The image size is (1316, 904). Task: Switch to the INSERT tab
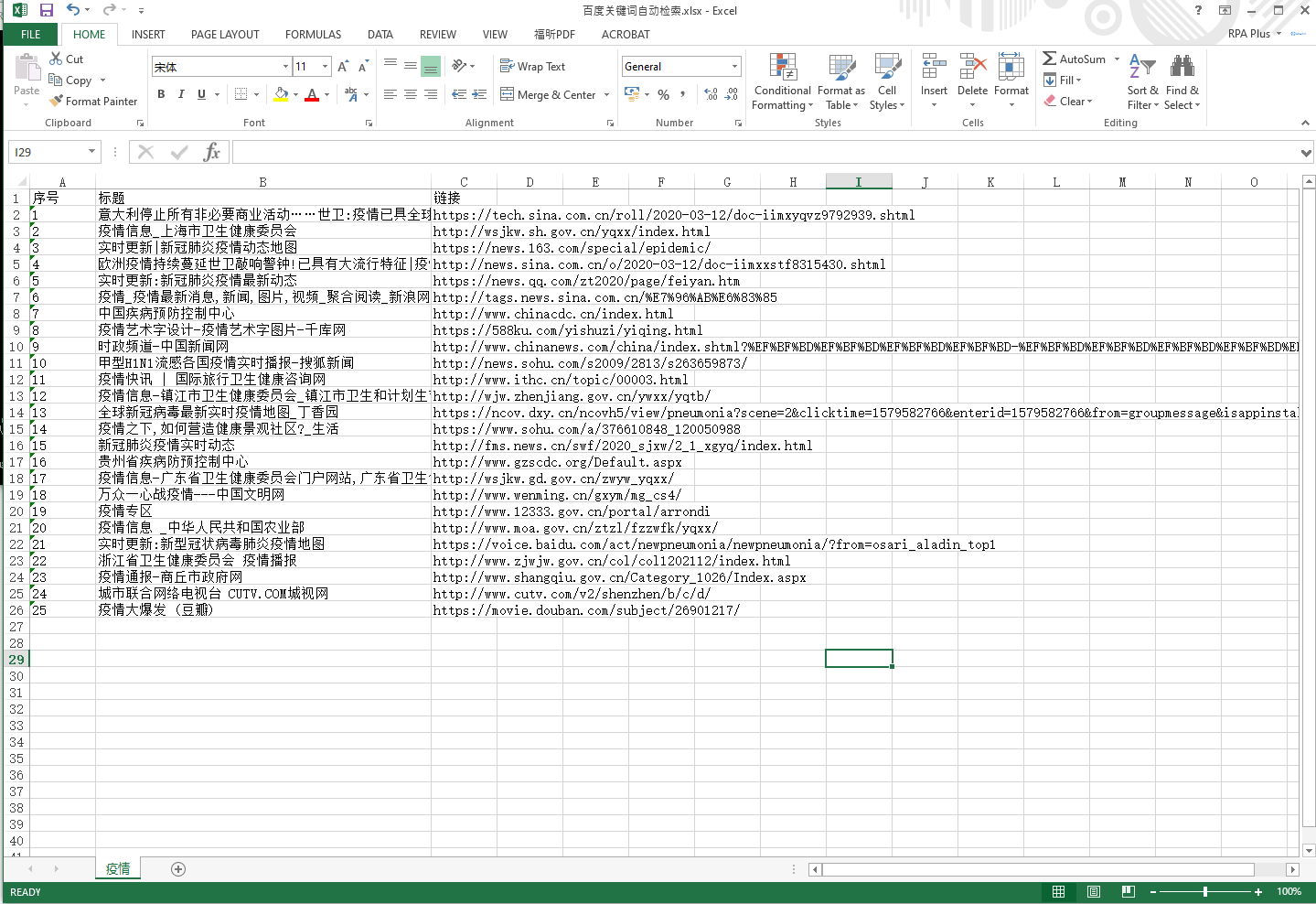[148, 35]
